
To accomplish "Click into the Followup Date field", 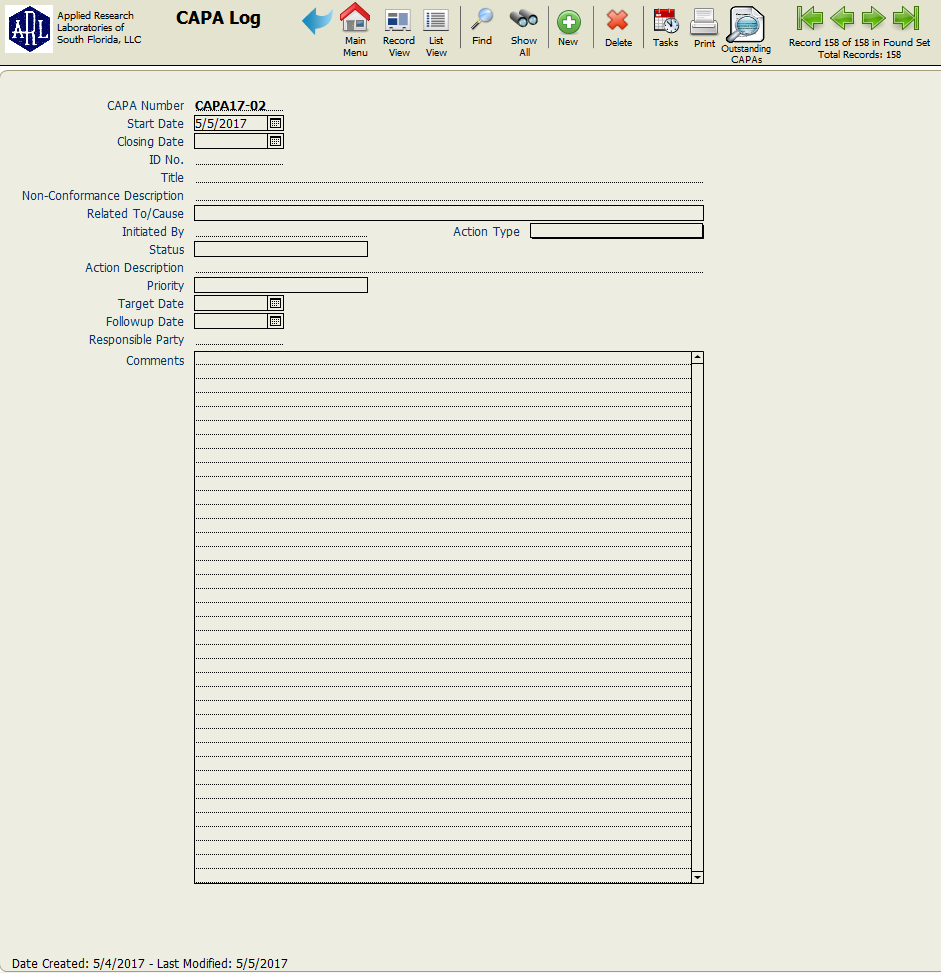I will coord(231,321).
